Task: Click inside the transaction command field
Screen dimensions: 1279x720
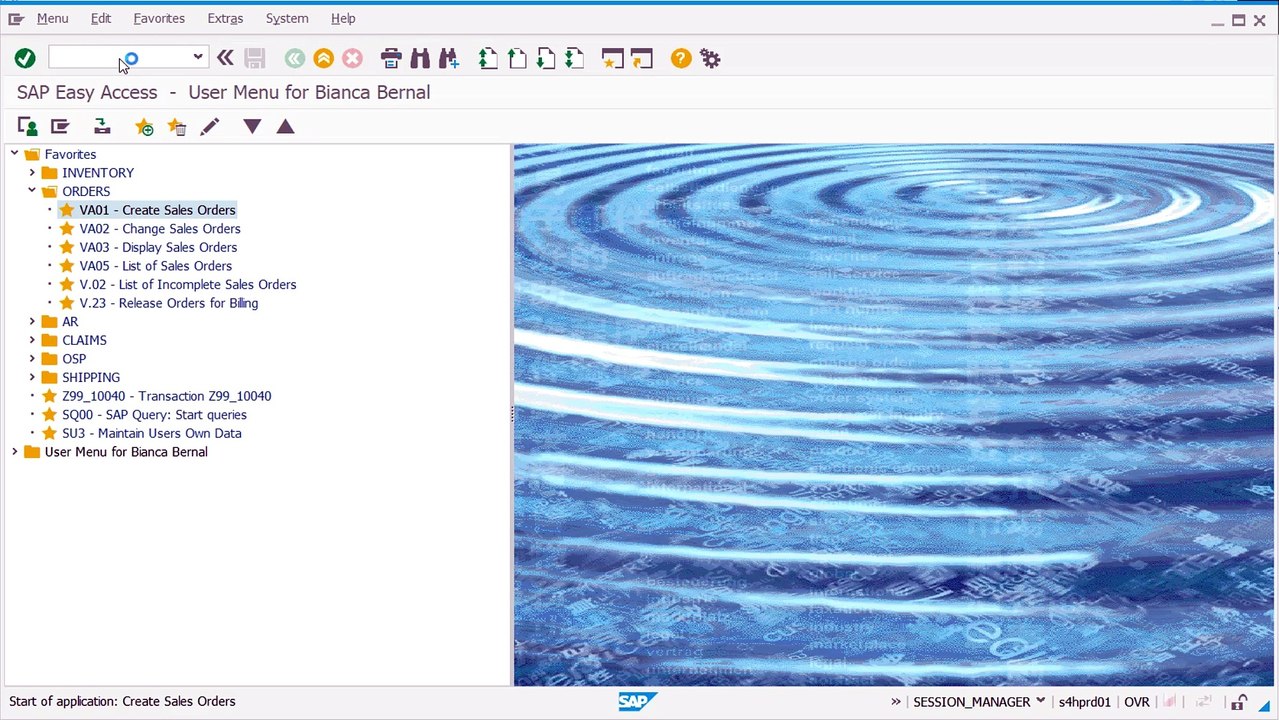Action: tap(118, 58)
